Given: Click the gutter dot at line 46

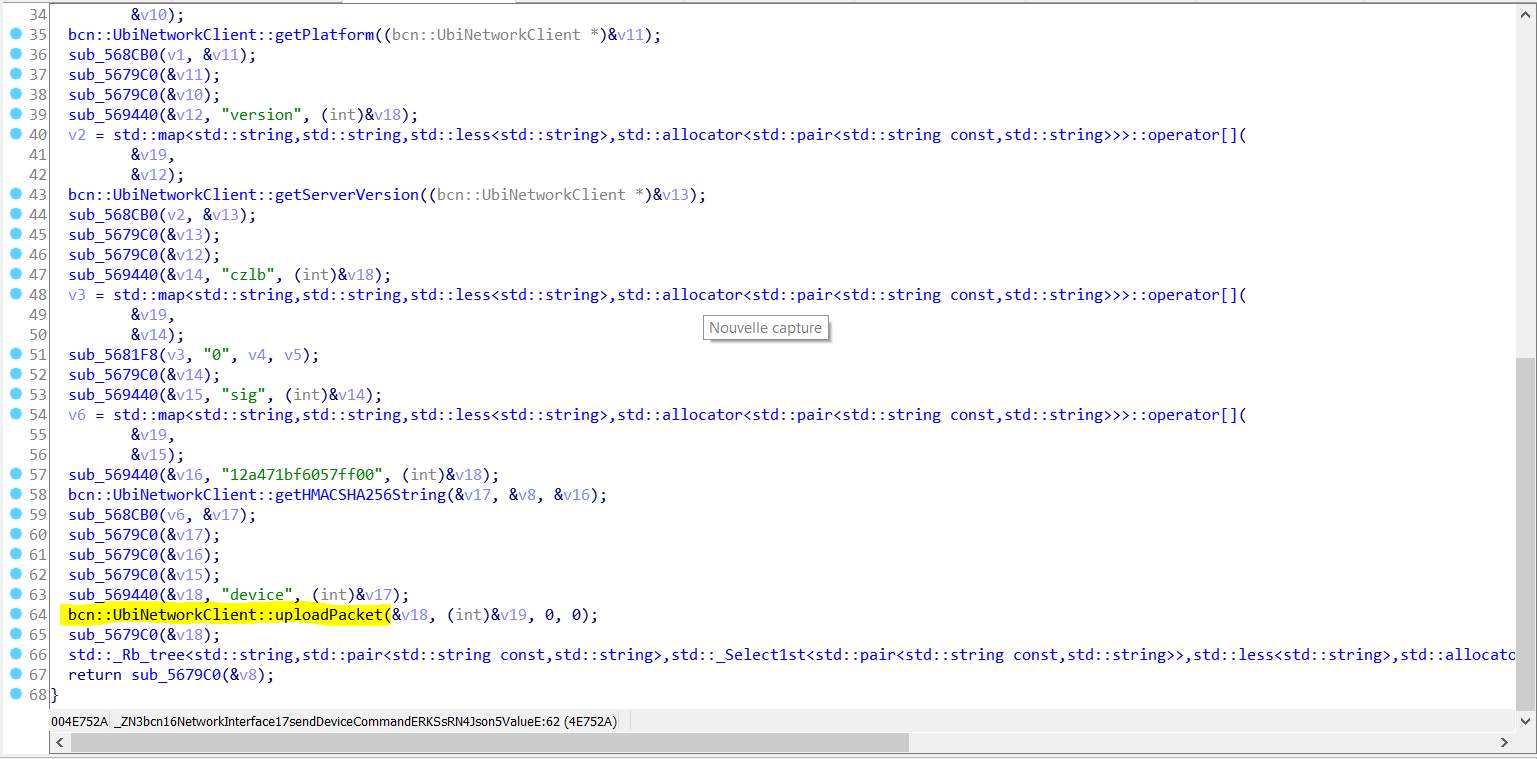Looking at the screenshot, I should [x=15, y=254].
